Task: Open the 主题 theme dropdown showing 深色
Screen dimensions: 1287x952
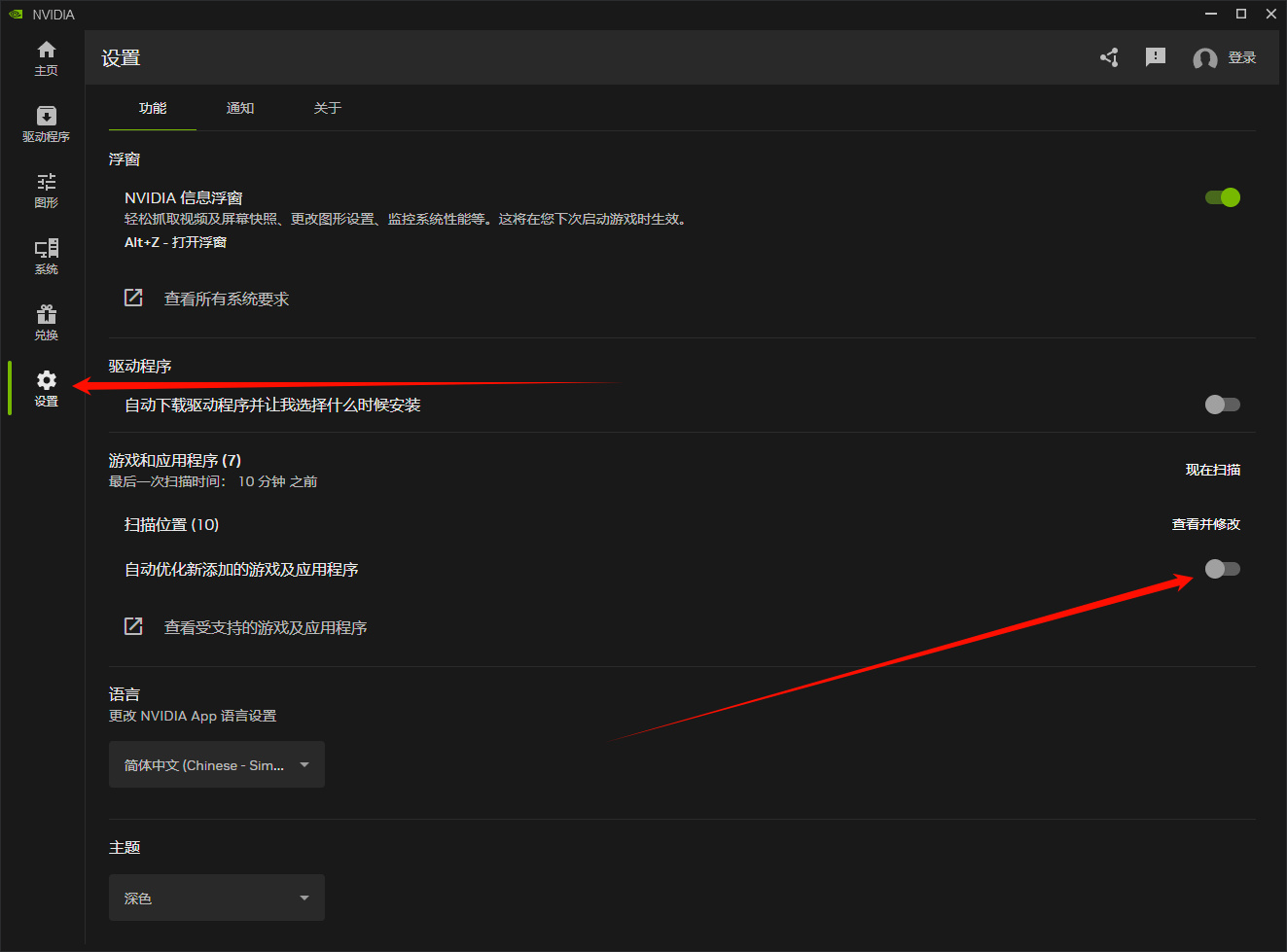Action: point(217,898)
